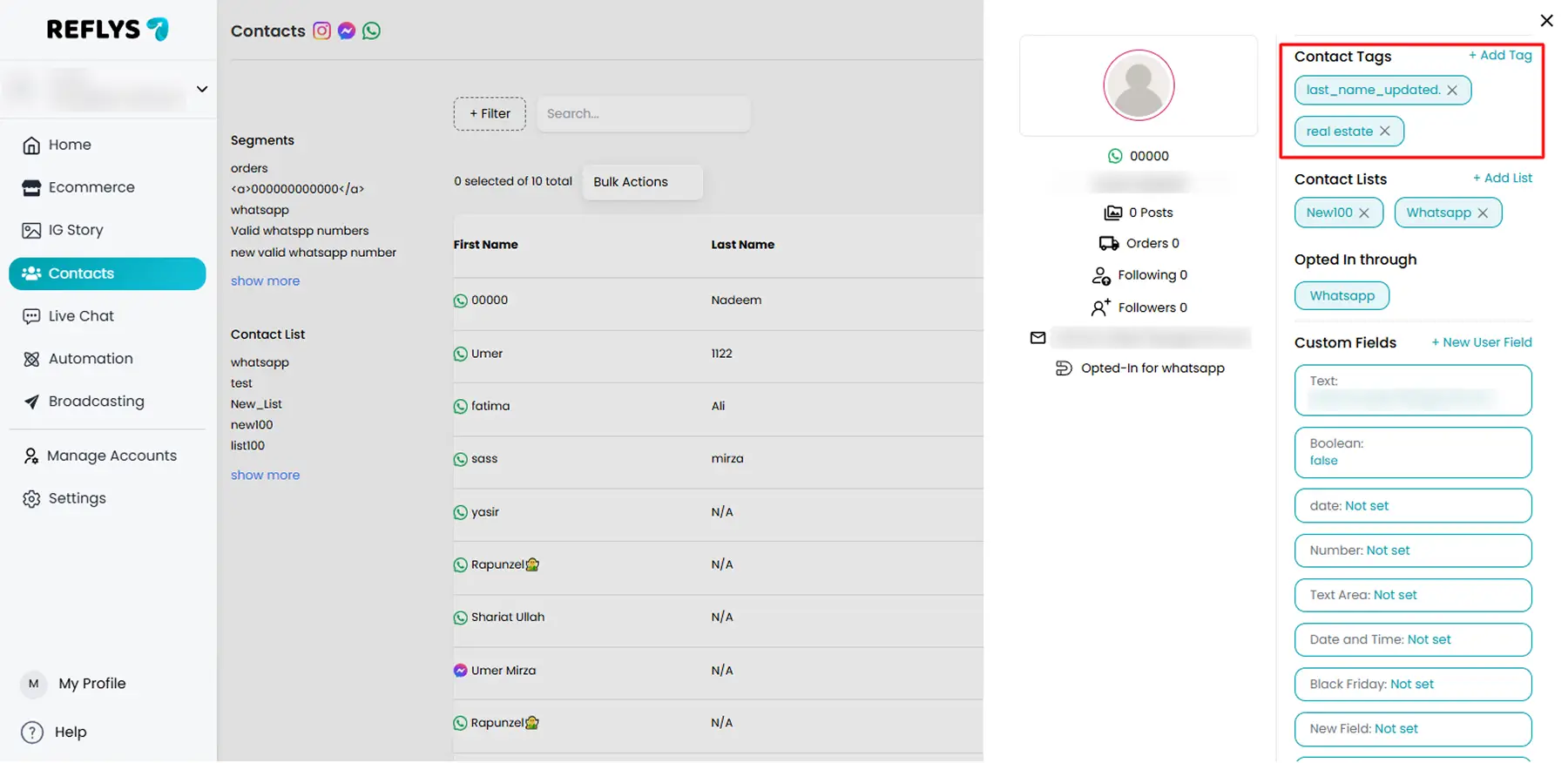Click + Add Tag link
This screenshot has width=1568, height=763.
[1500, 56]
